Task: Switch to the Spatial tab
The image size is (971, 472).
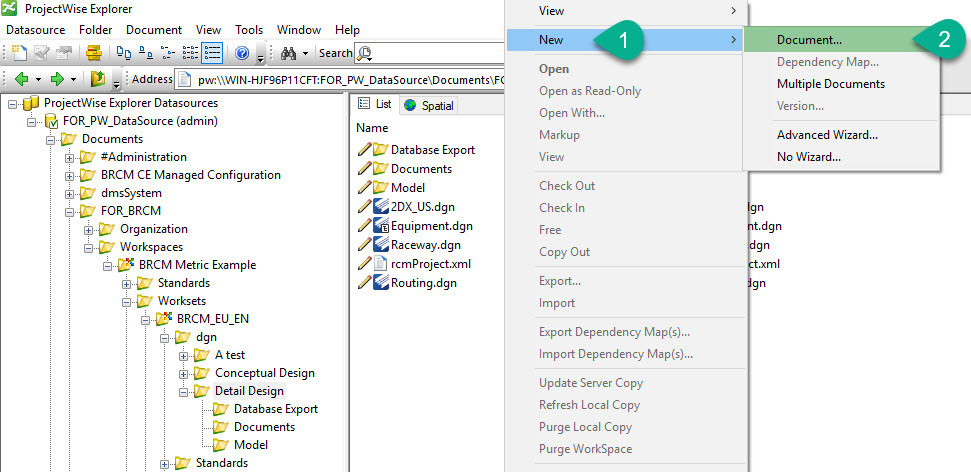Action: click(429, 106)
